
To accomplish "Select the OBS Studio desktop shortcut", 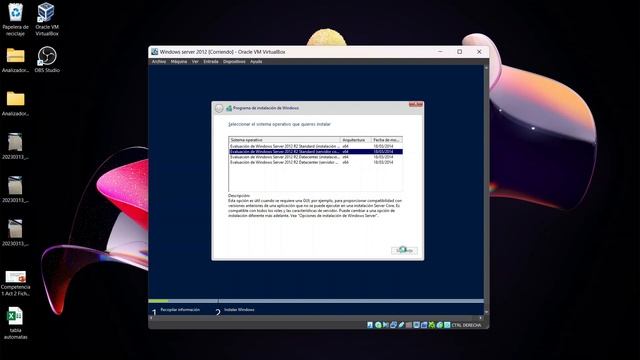I will tap(47, 59).
